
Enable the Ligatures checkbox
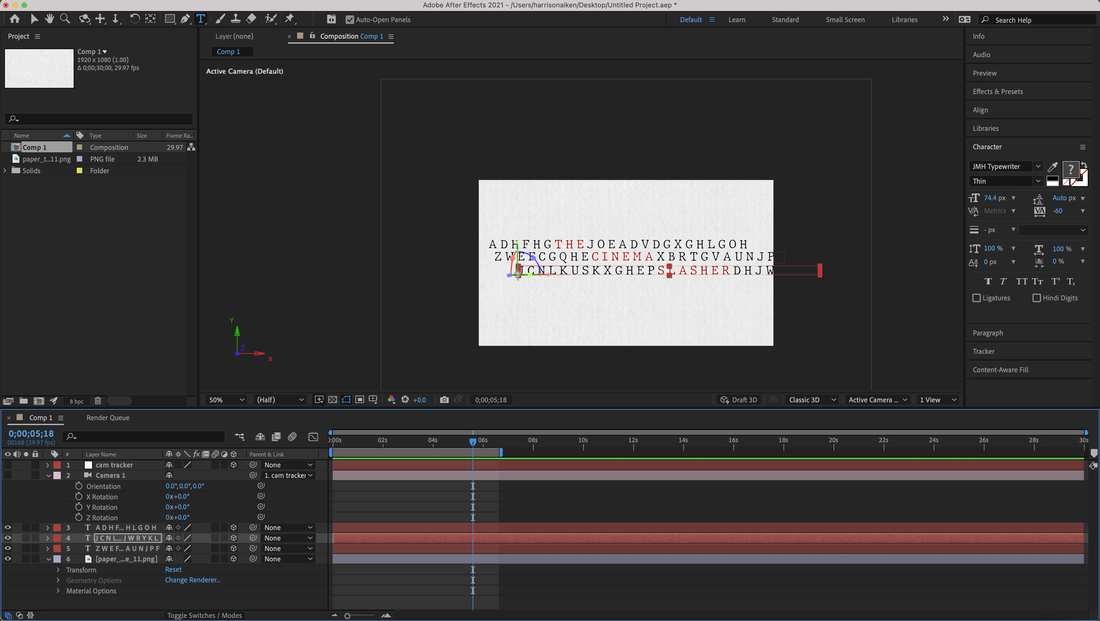click(977, 298)
